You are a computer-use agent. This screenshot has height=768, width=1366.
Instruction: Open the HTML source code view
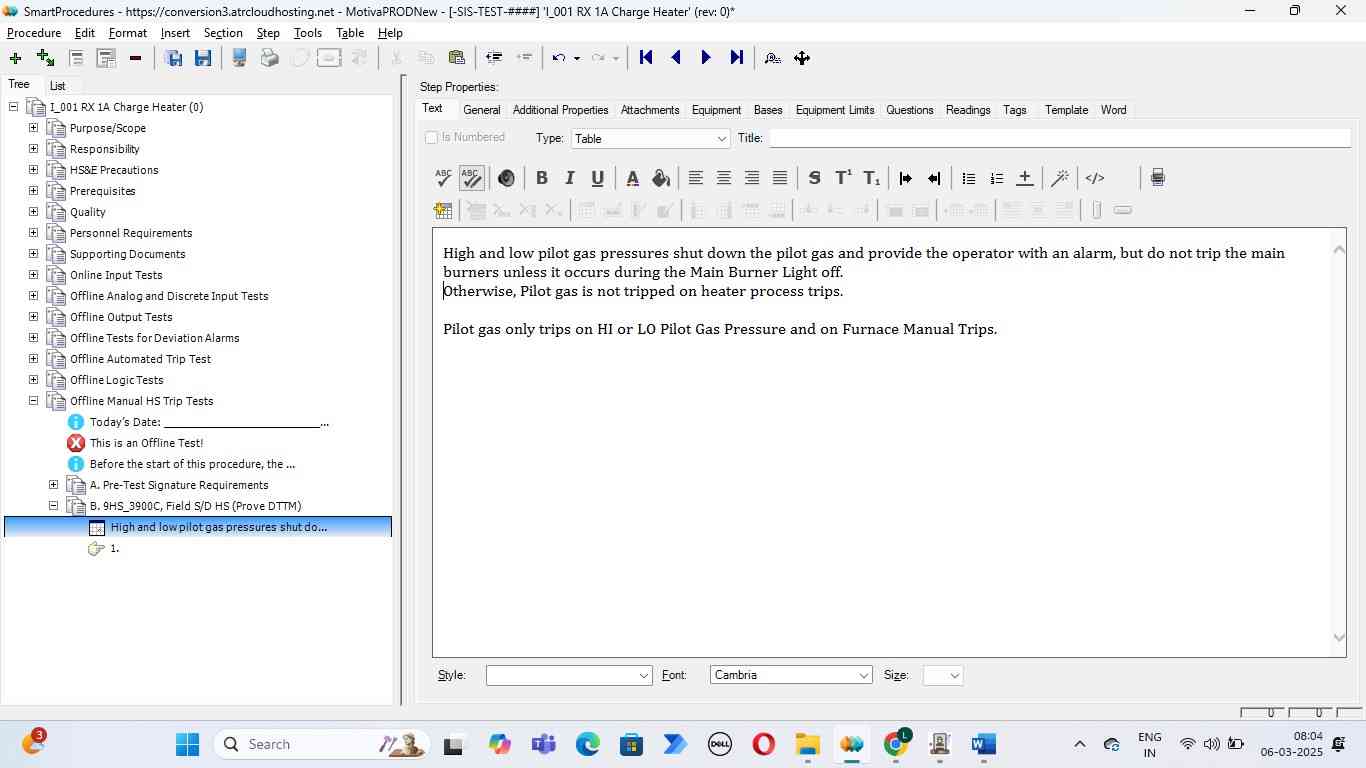(x=1095, y=178)
